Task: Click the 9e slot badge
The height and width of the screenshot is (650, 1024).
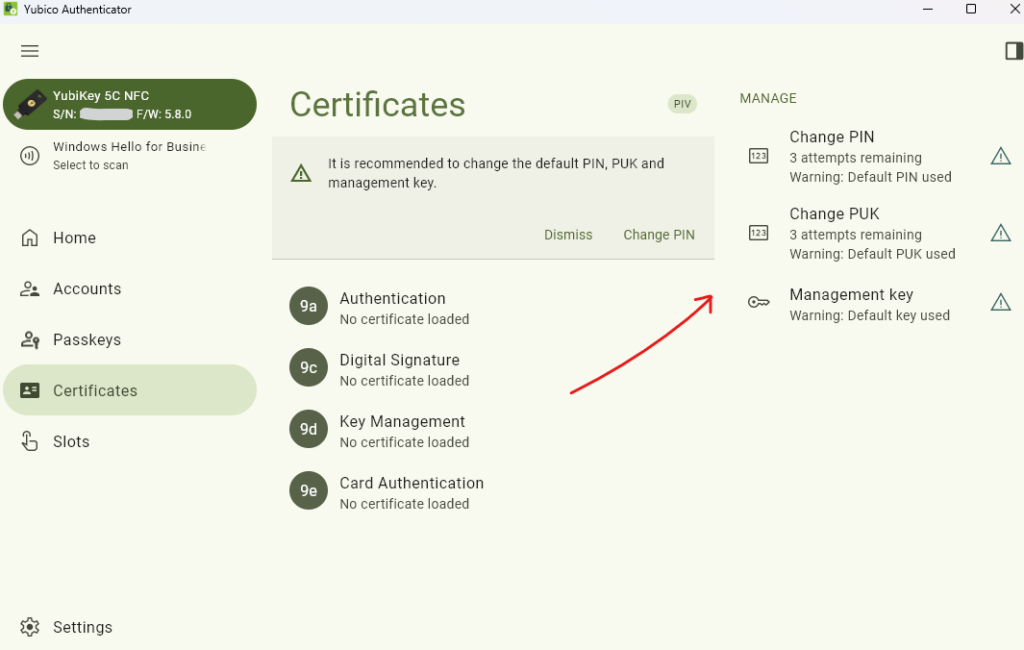Action: pyautogui.click(x=308, y=491)
